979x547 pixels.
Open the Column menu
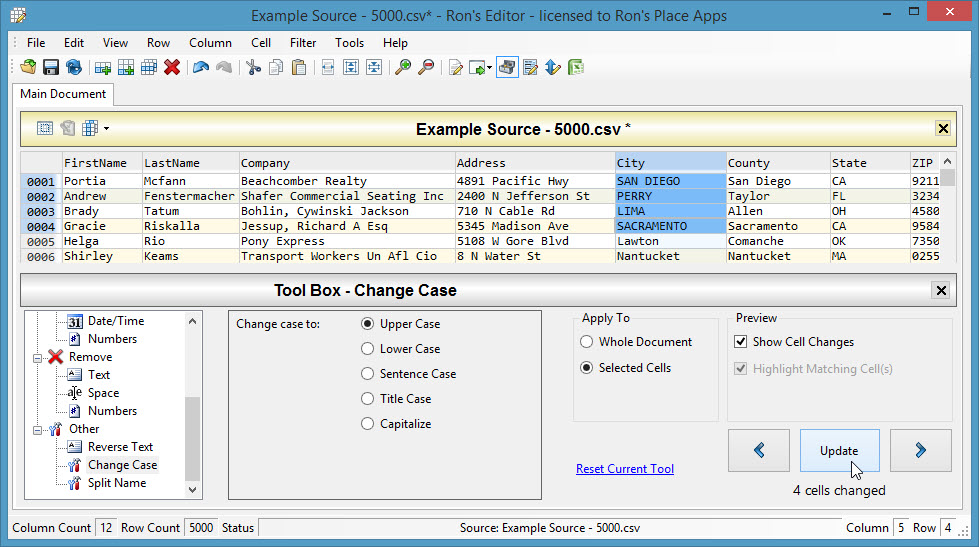tap(210, 43)
